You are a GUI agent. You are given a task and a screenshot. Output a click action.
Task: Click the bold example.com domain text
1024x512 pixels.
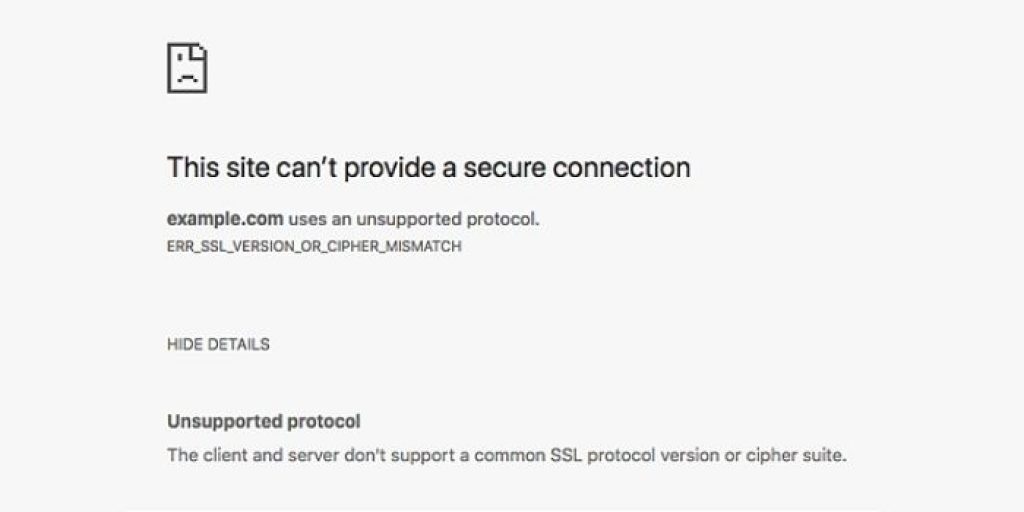point(225,220)
